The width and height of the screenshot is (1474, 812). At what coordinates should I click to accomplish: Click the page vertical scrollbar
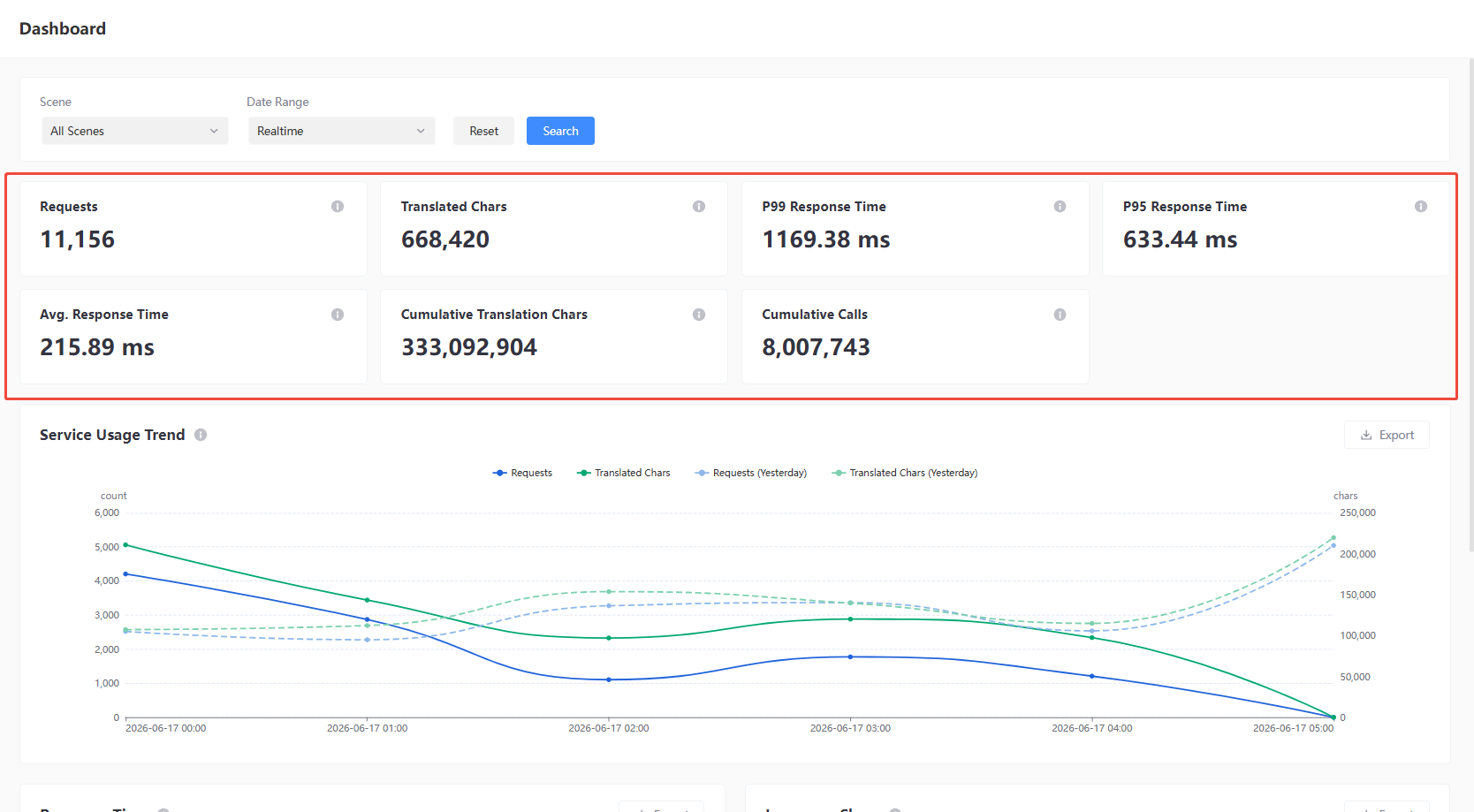[x=1470, y=305]
